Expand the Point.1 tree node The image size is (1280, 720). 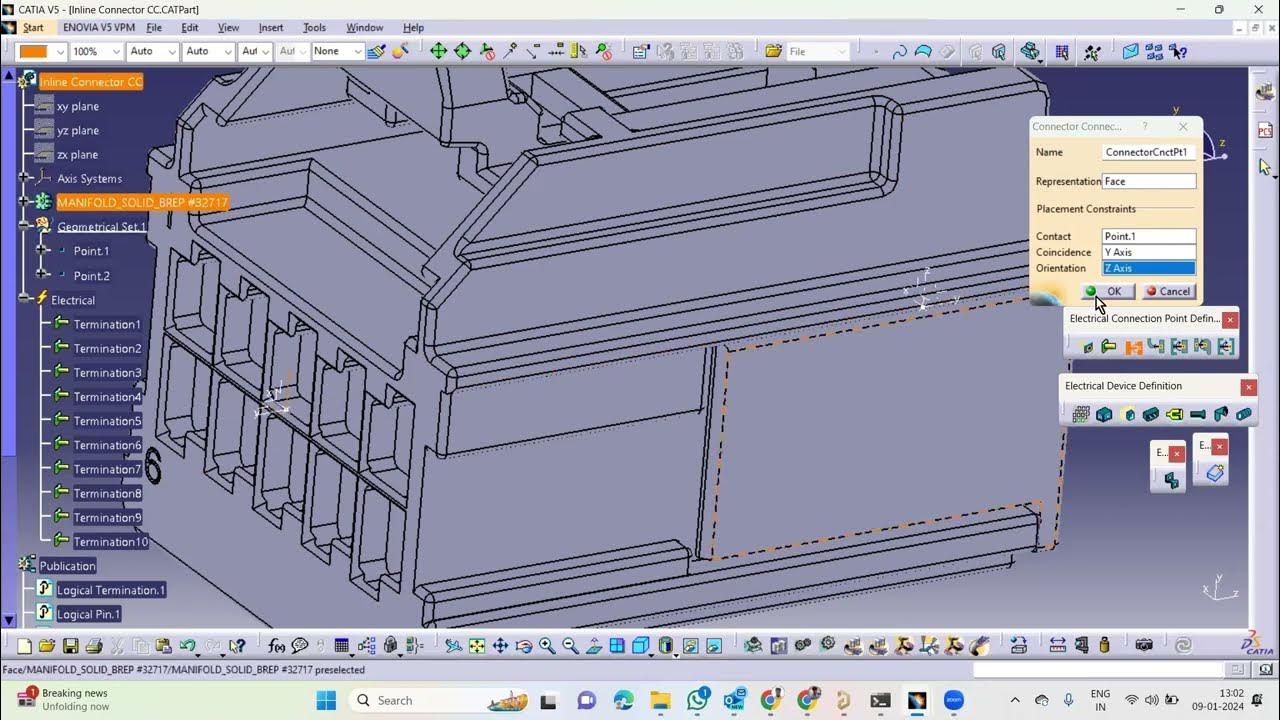(x=42, y=250)
